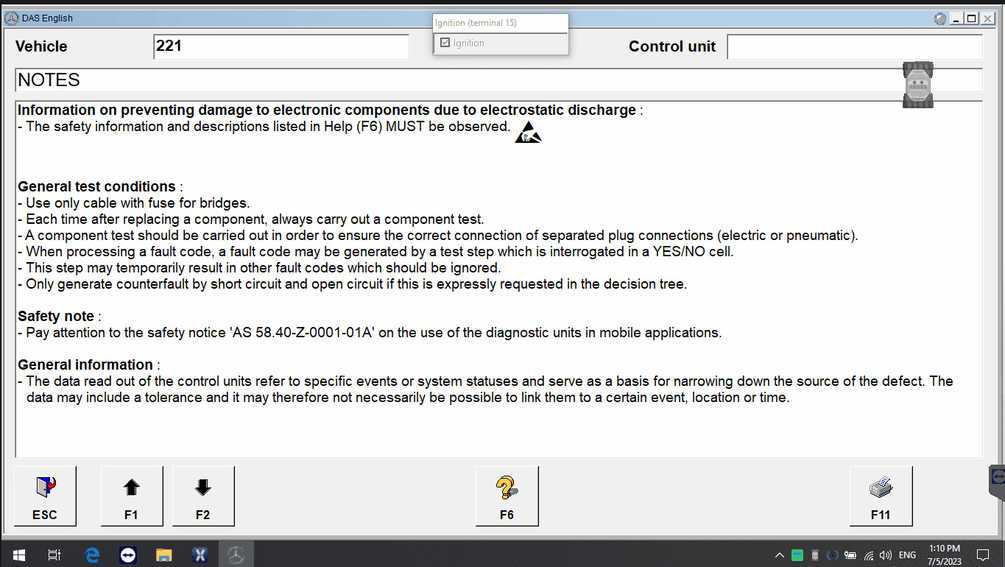Click the side tab at the right edge
Screen dimensions: 1005x567
[x=997, y=482]
